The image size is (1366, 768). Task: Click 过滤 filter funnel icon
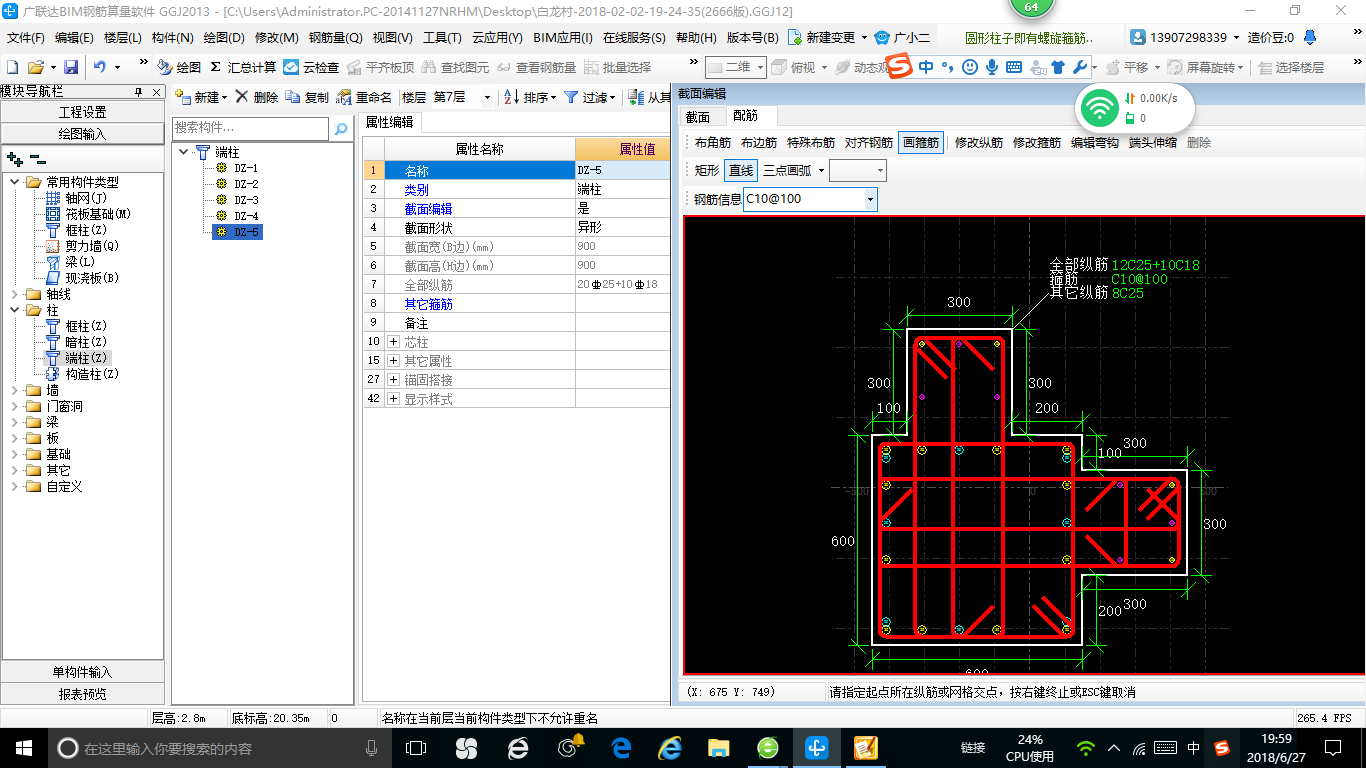click(x=571, y=97)
